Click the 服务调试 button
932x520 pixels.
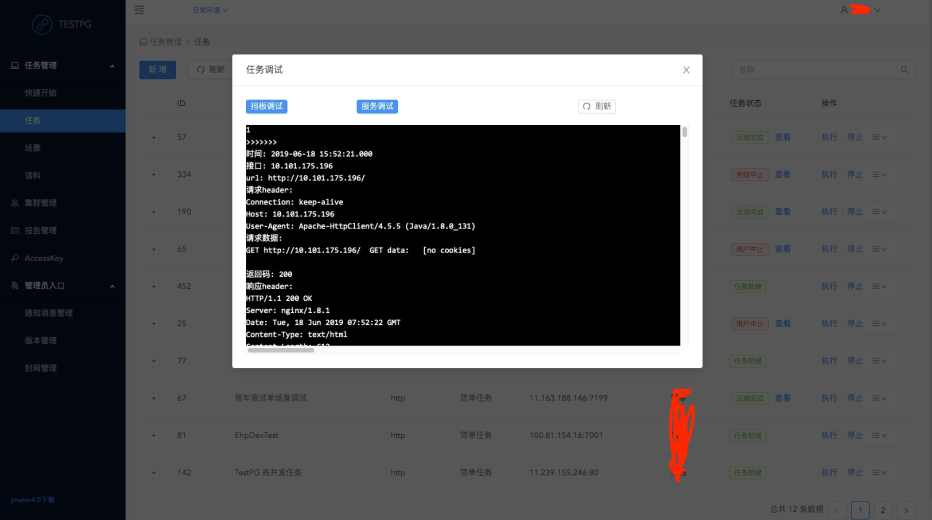pyautogui.click(x=377, y=106)
